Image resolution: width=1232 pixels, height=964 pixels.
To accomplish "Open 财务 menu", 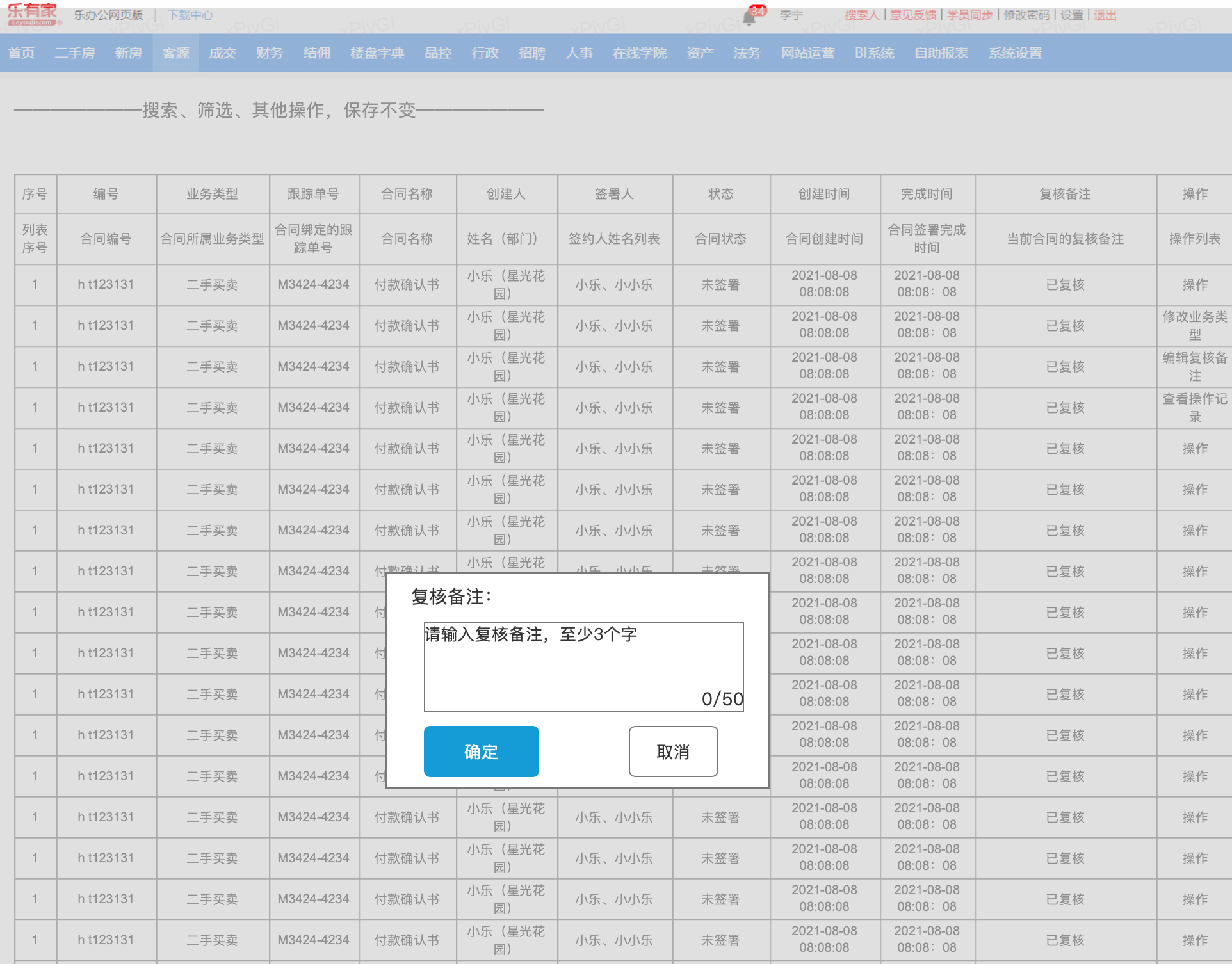I will (x=269, y=53).
